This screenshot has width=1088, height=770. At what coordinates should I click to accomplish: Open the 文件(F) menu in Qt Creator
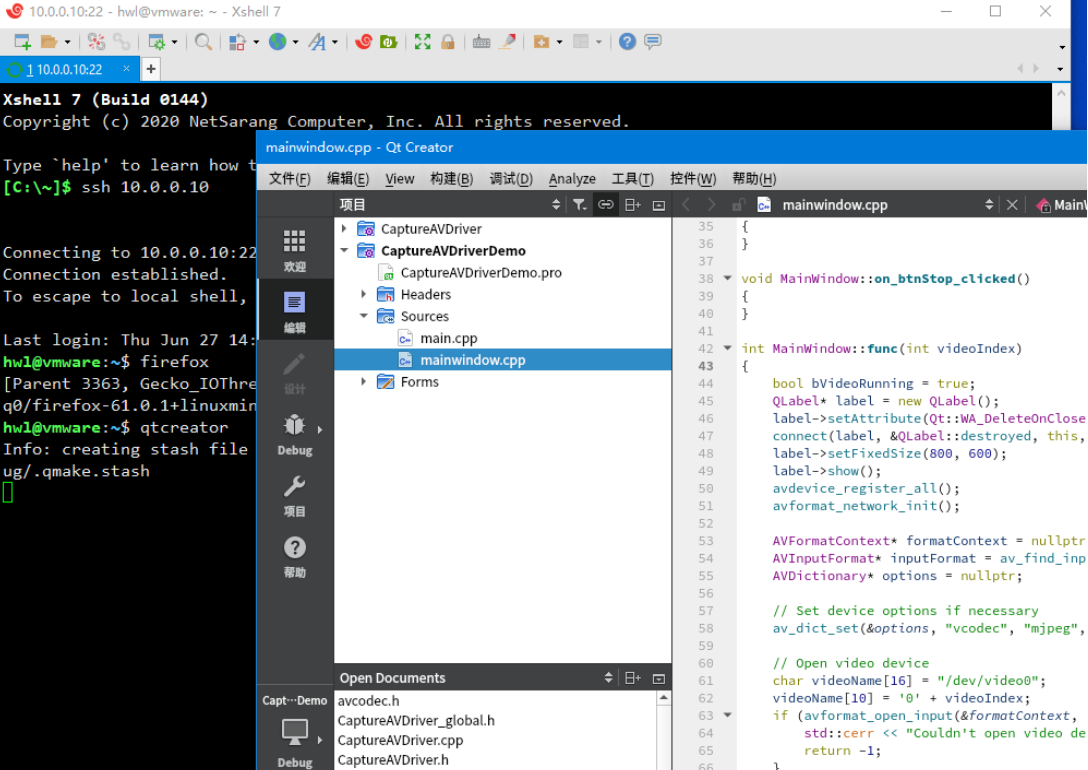289,179
